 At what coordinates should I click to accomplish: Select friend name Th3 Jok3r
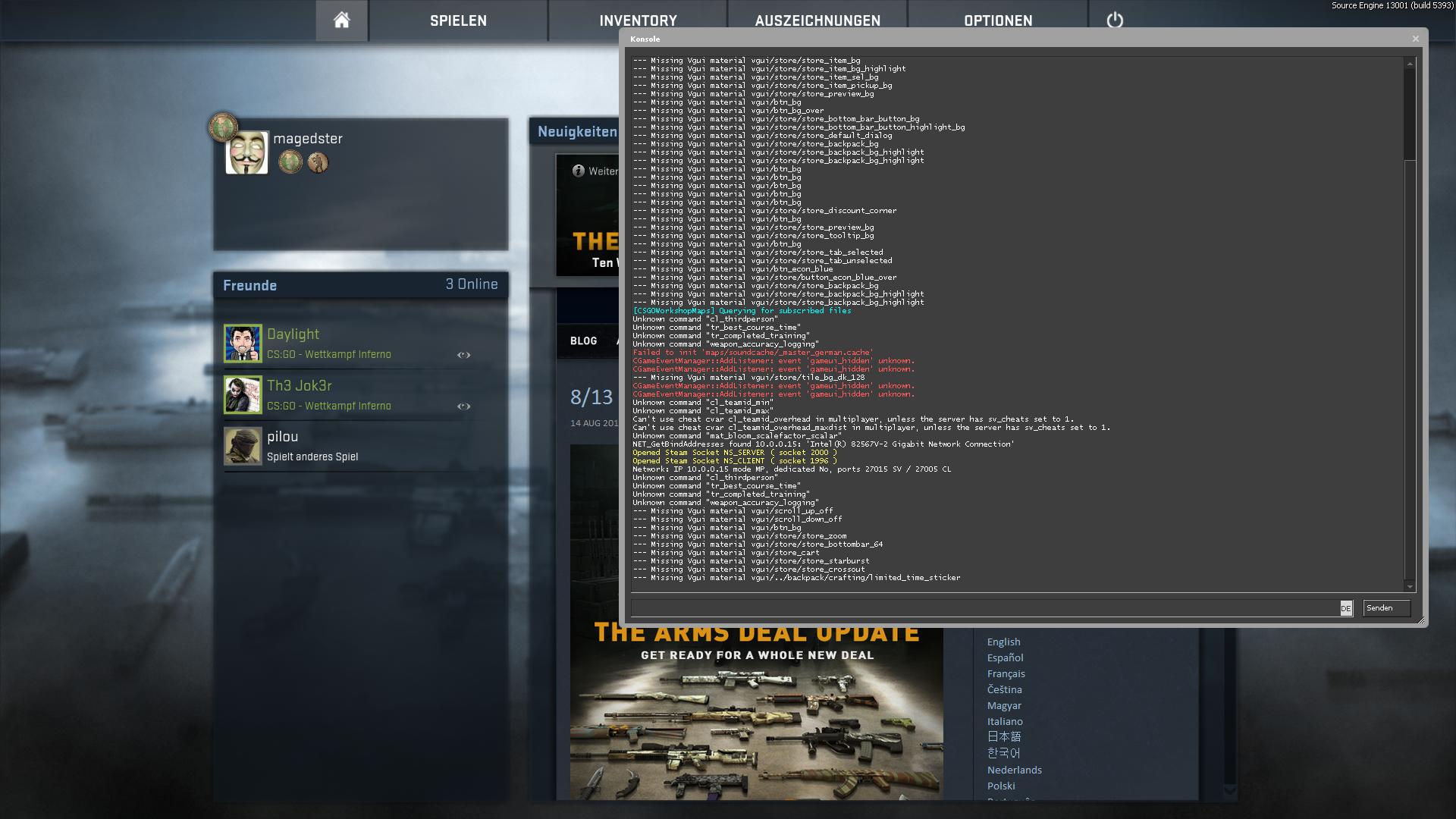299,386
